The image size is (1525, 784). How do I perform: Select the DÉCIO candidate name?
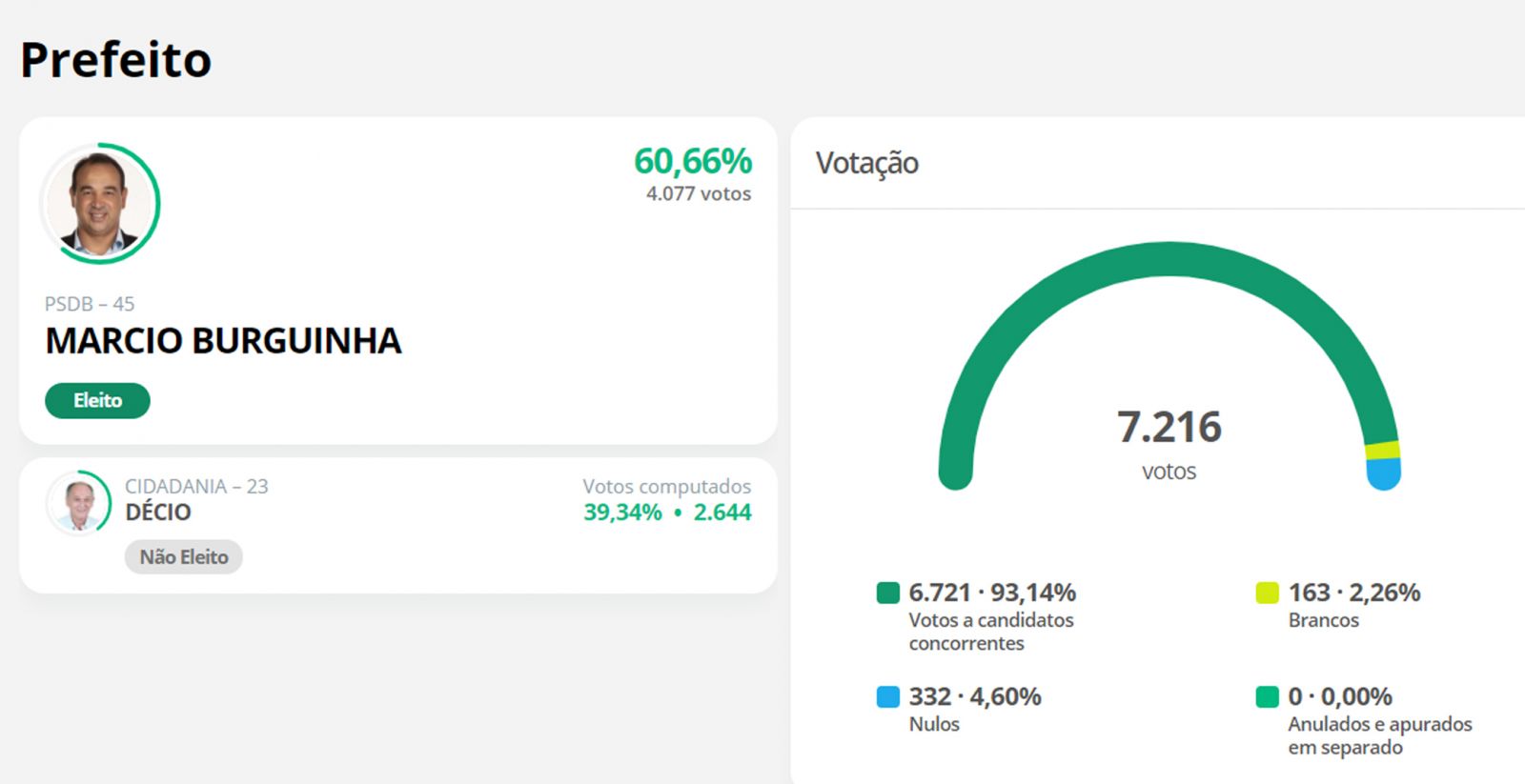158,513
